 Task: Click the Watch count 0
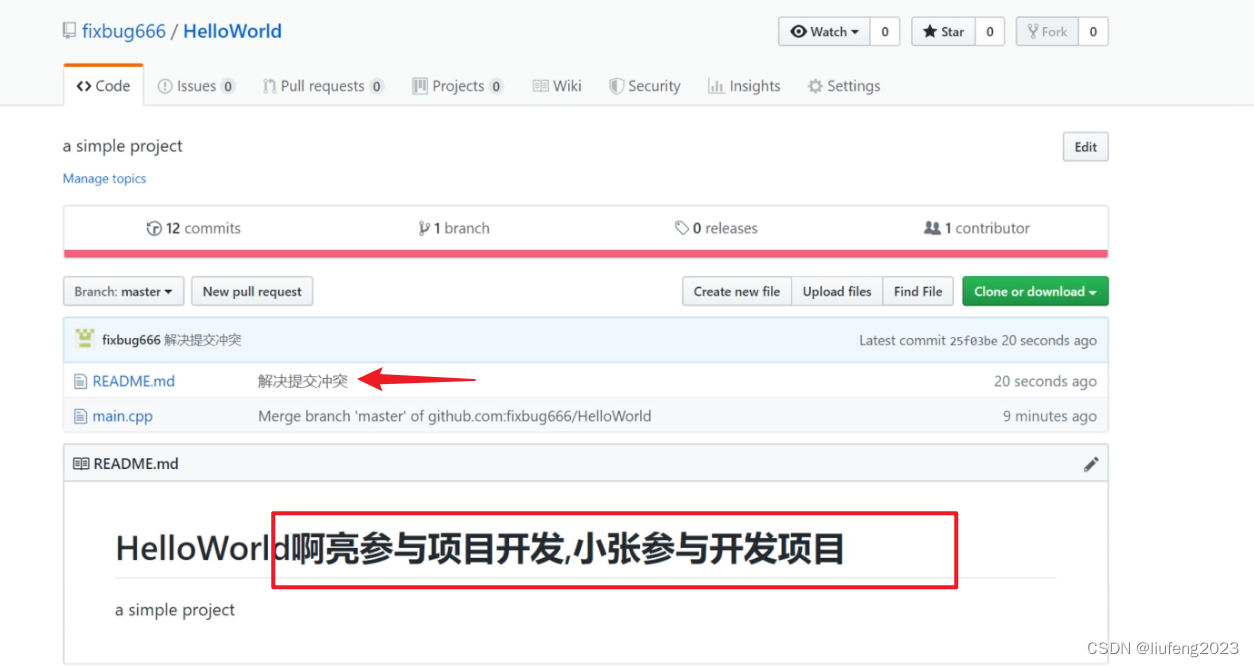tap(884, 32)
